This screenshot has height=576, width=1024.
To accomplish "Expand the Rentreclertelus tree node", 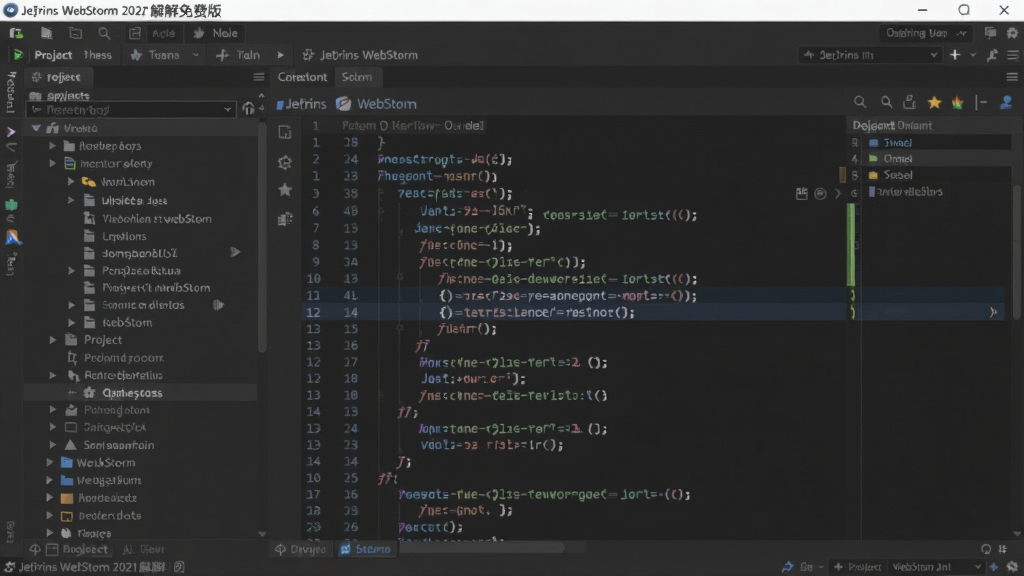I will pyautogui.click(x=53, y=376).
